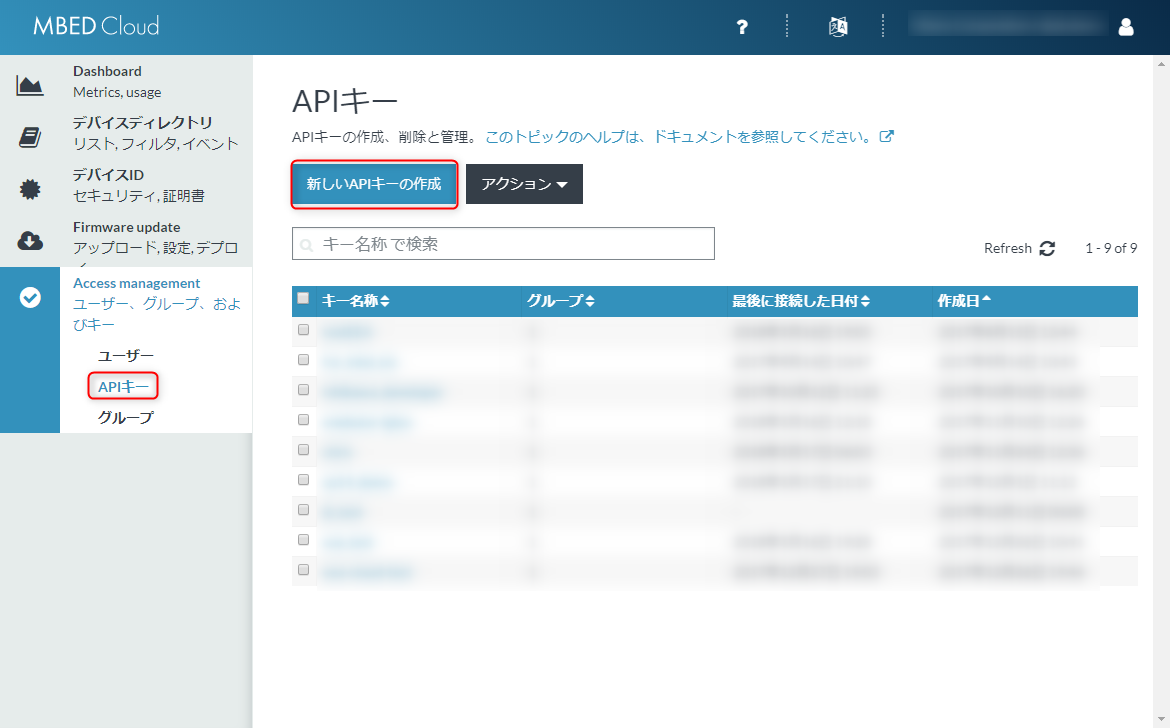Image resolution: width=1170 pixels, height=728 pixels.
Task: Sort by 作成日 column header
Action: 964,301
